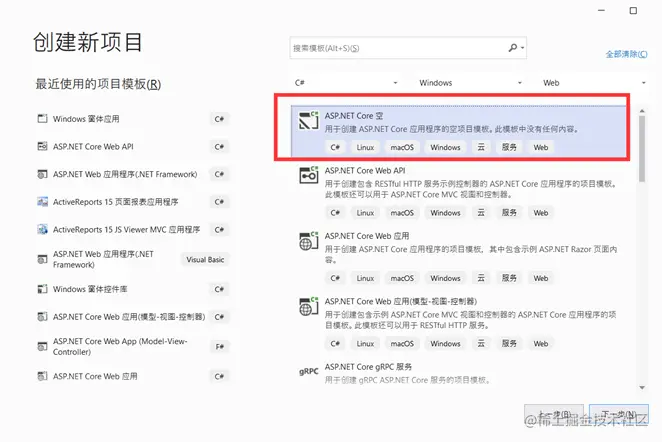Click the 上一步(B) back button
This screenshot has height=442, width=662.
pos(554,414)
